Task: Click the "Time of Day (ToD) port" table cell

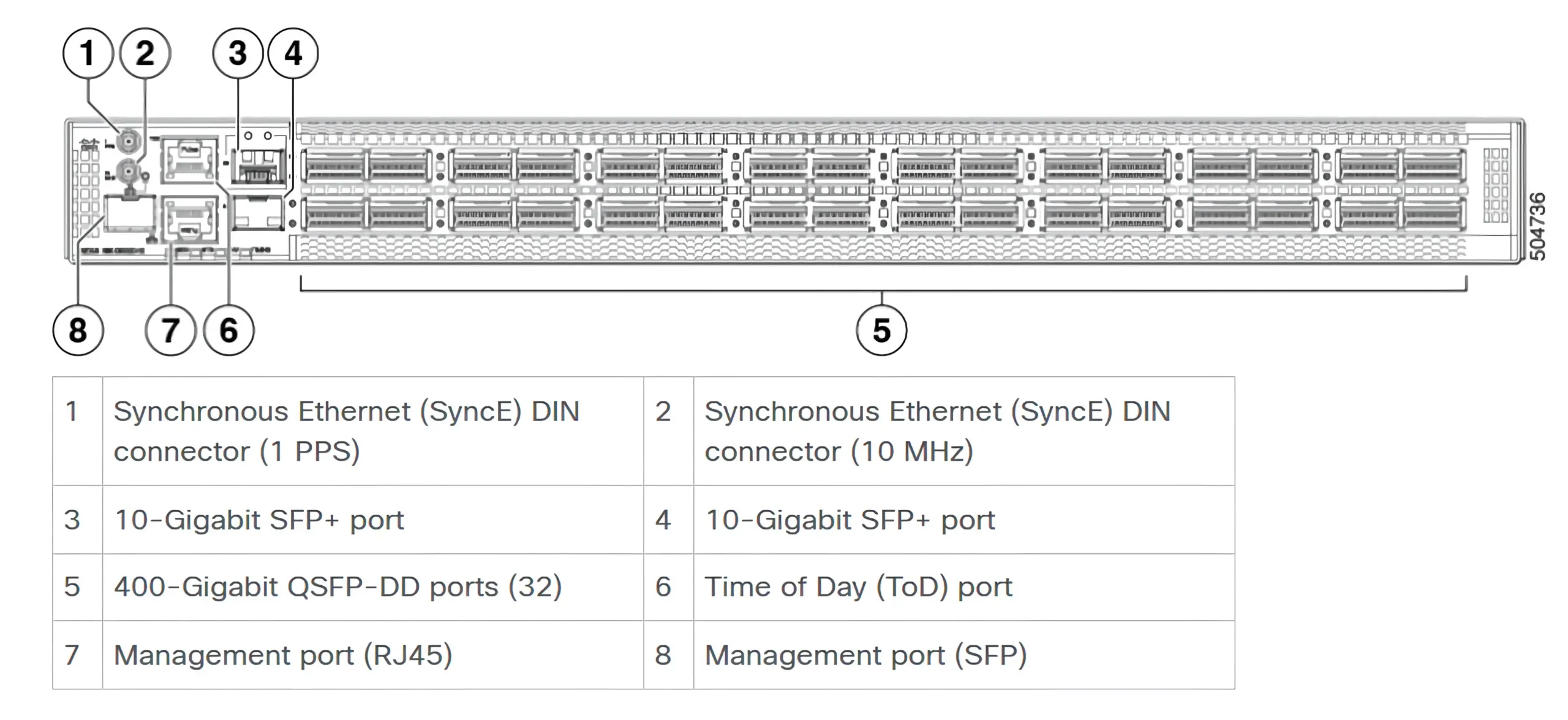Action: [x=858, y=587]
